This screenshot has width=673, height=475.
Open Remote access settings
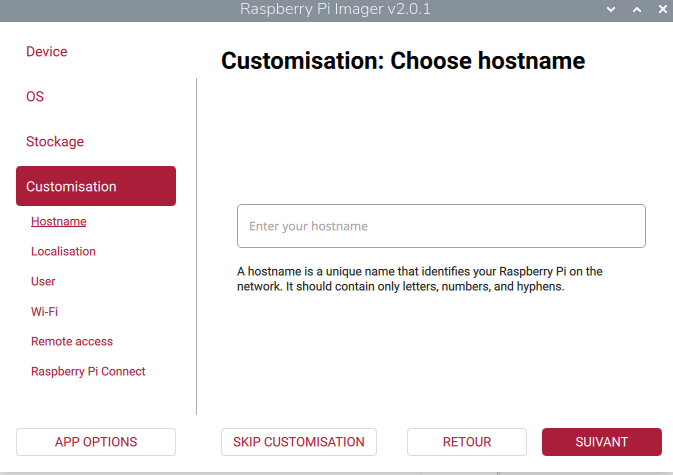click(72, 341)
